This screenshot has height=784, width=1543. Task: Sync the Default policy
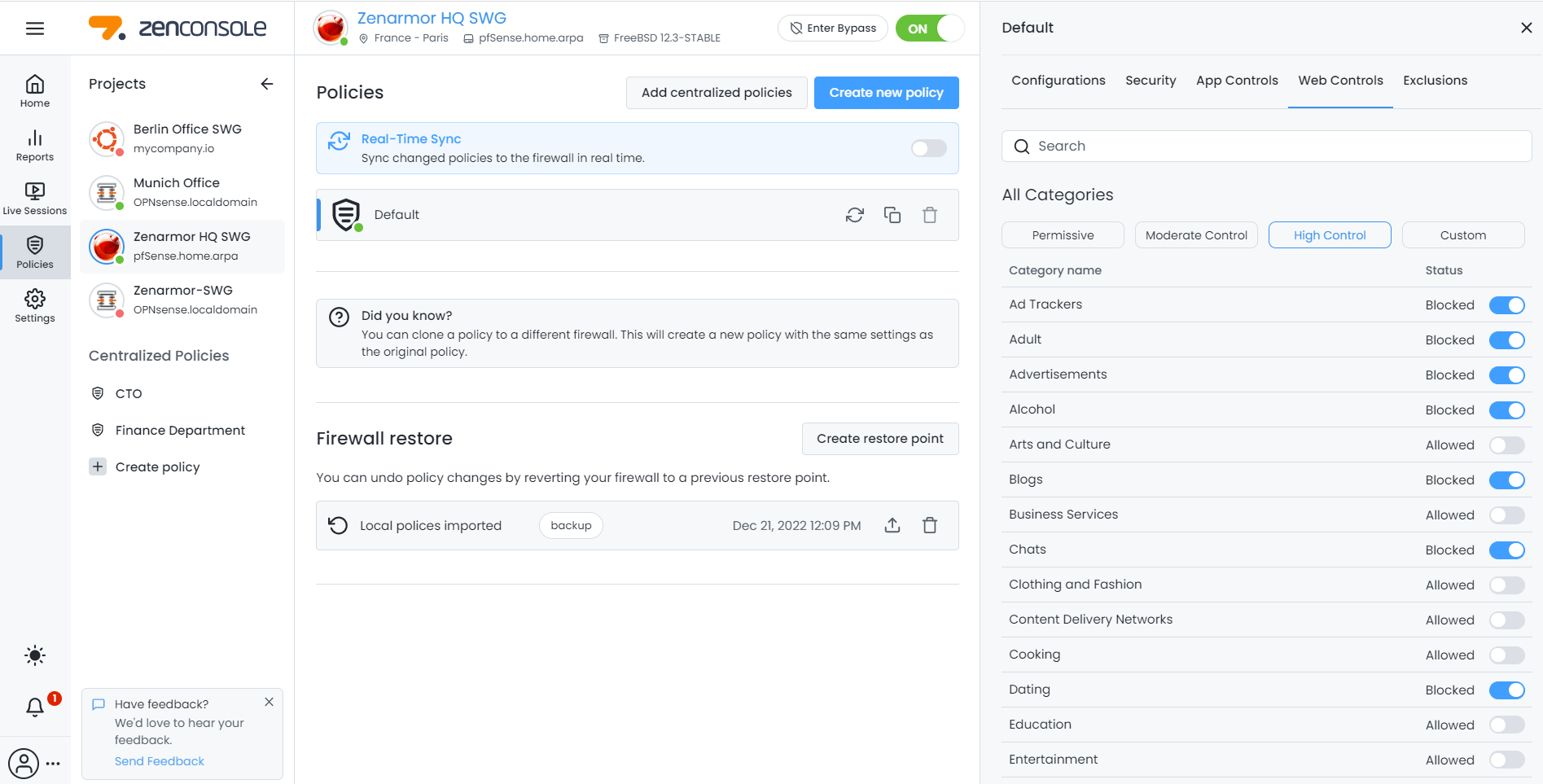(x=855, y=215)
